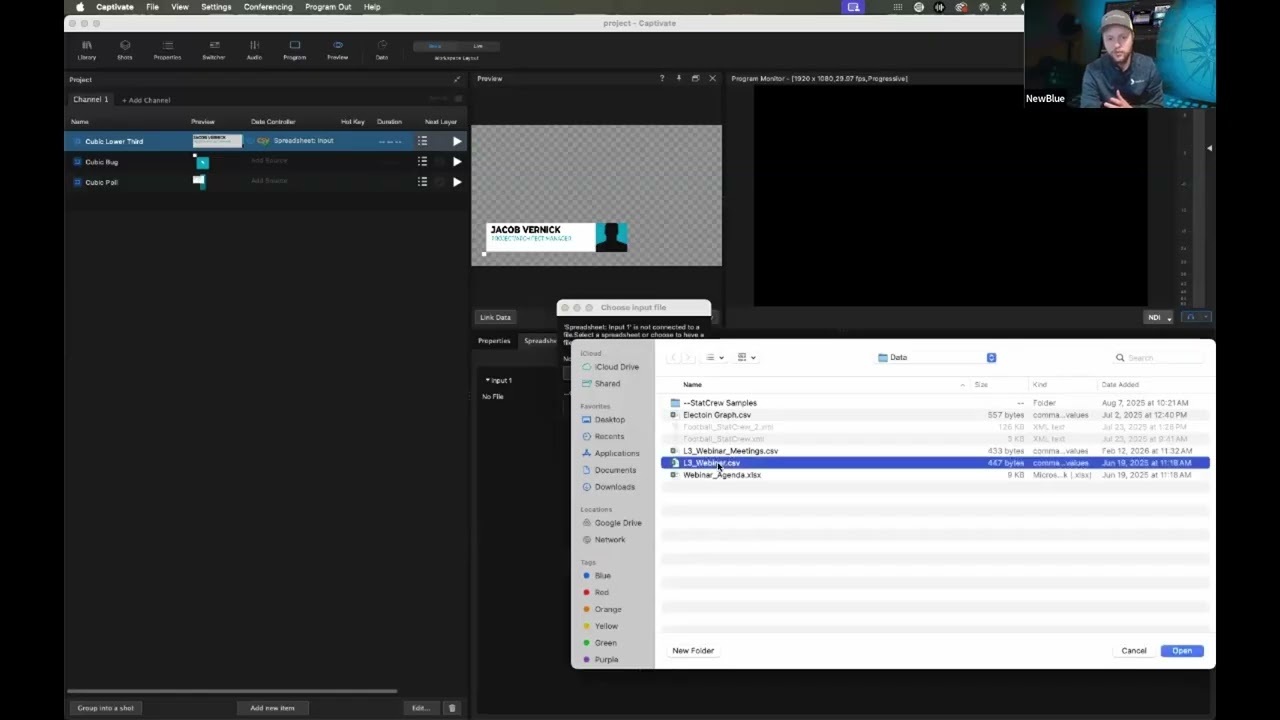Pop out the Preview panel window

click(695, 78)
